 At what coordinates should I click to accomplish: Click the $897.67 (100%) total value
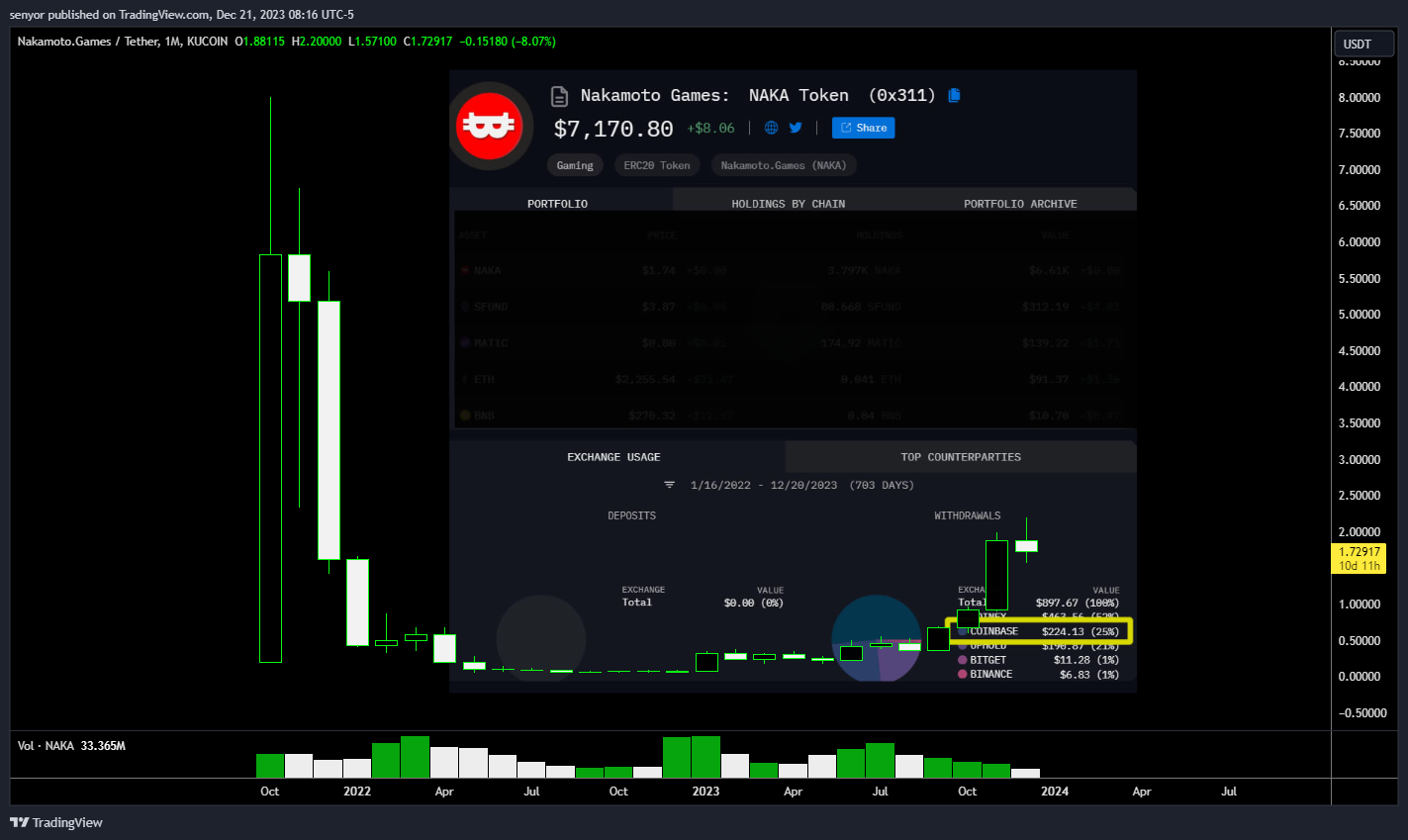pyautogui.click(x=1078, y=603)
